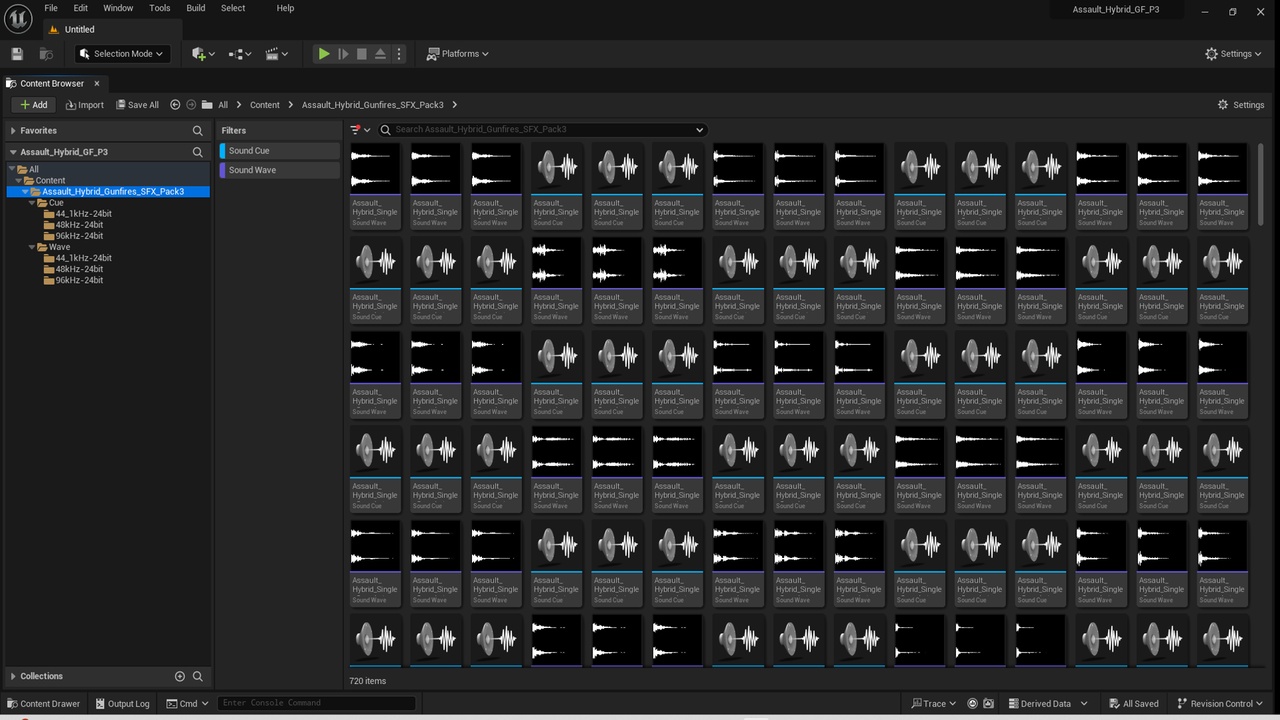
Task: Open the filter options dropdown icon
Action: 360,130
